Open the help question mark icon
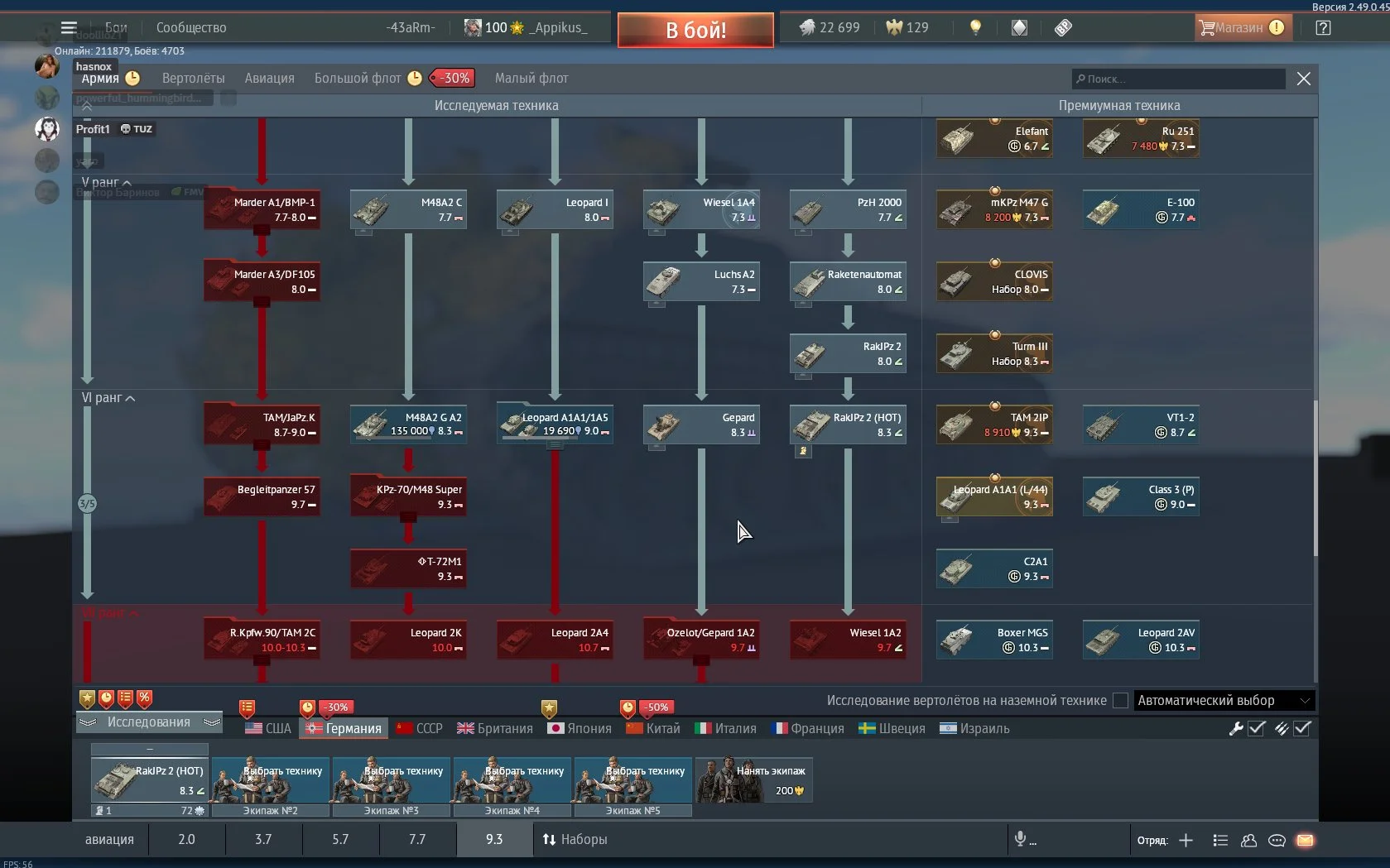Viewport: 1390px width, 868px height. 1323,27
